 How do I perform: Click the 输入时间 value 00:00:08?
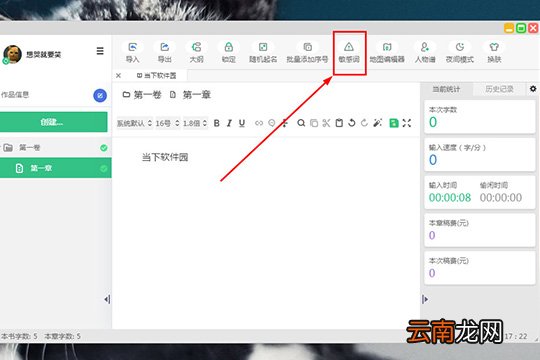click(x=450, y=198)
